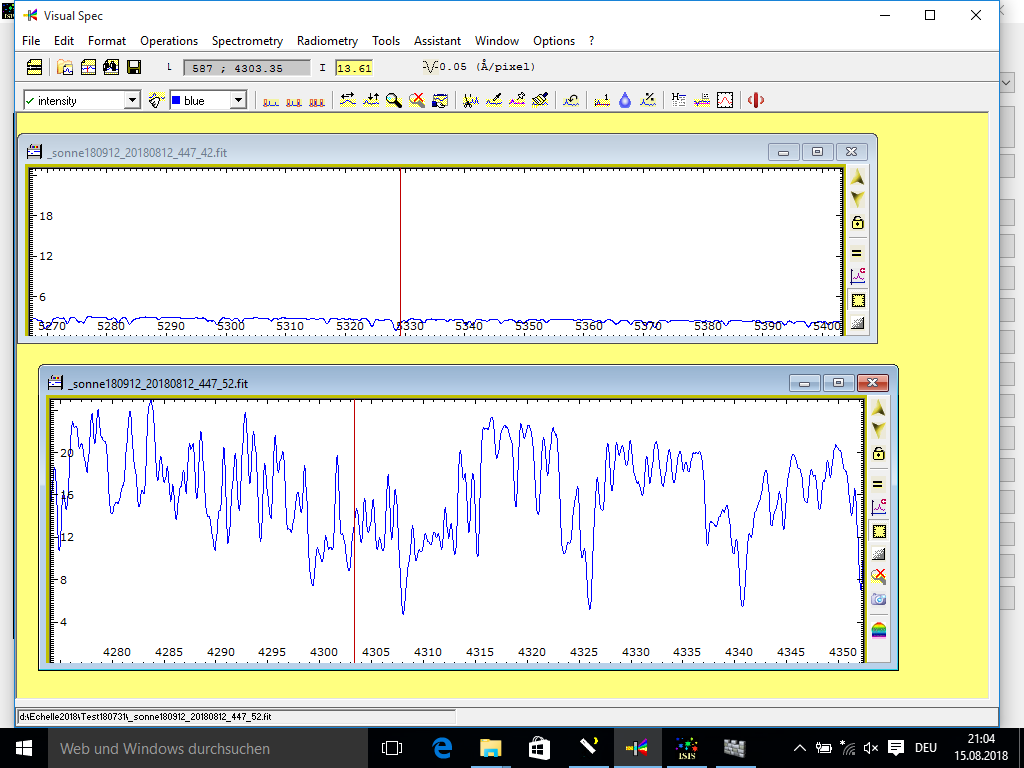The width and height of the screenshot is (1024, 768).
Task: Toggle the padlock in 447_52 spectrum window
Action: [x=878, y=453]
